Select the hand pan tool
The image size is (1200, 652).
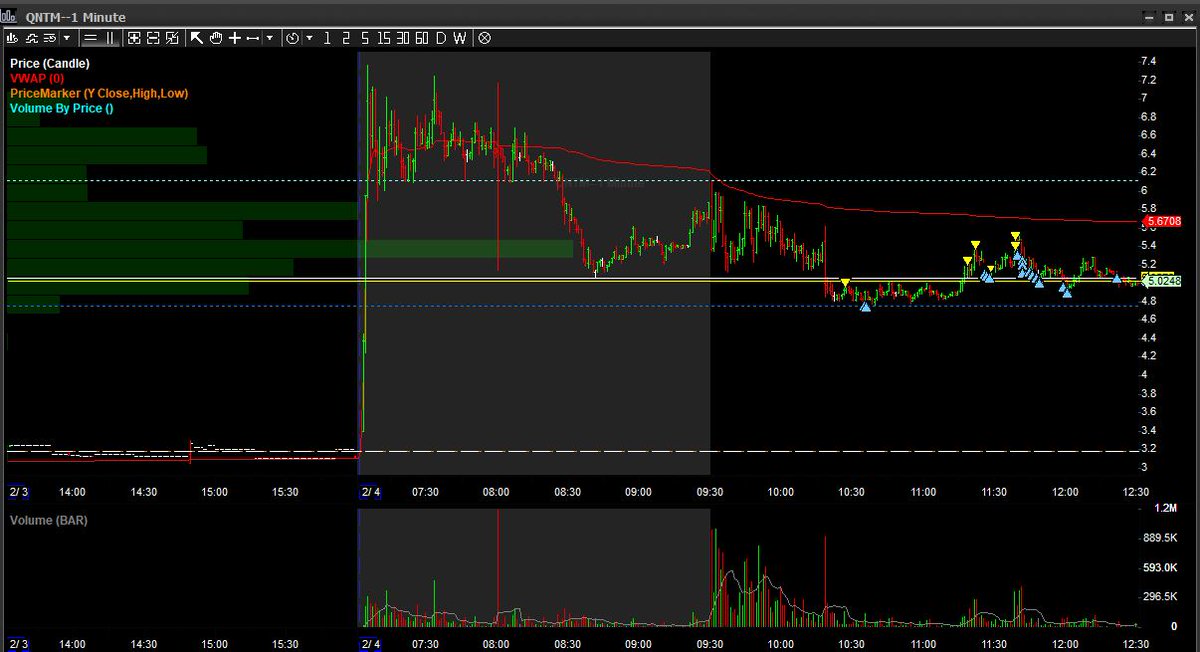click(215, 38)
